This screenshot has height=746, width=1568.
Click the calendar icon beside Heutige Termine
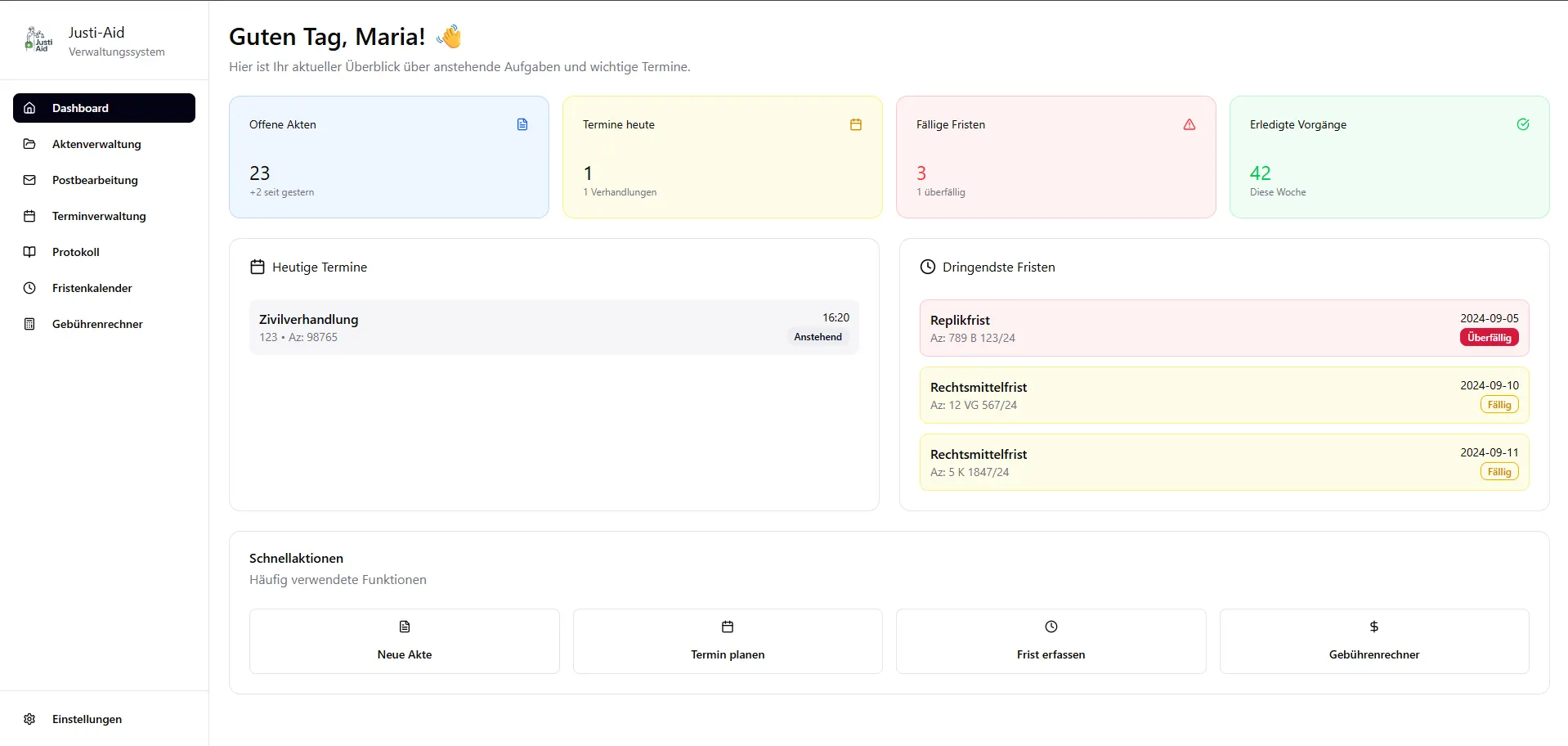click(258, 267)
